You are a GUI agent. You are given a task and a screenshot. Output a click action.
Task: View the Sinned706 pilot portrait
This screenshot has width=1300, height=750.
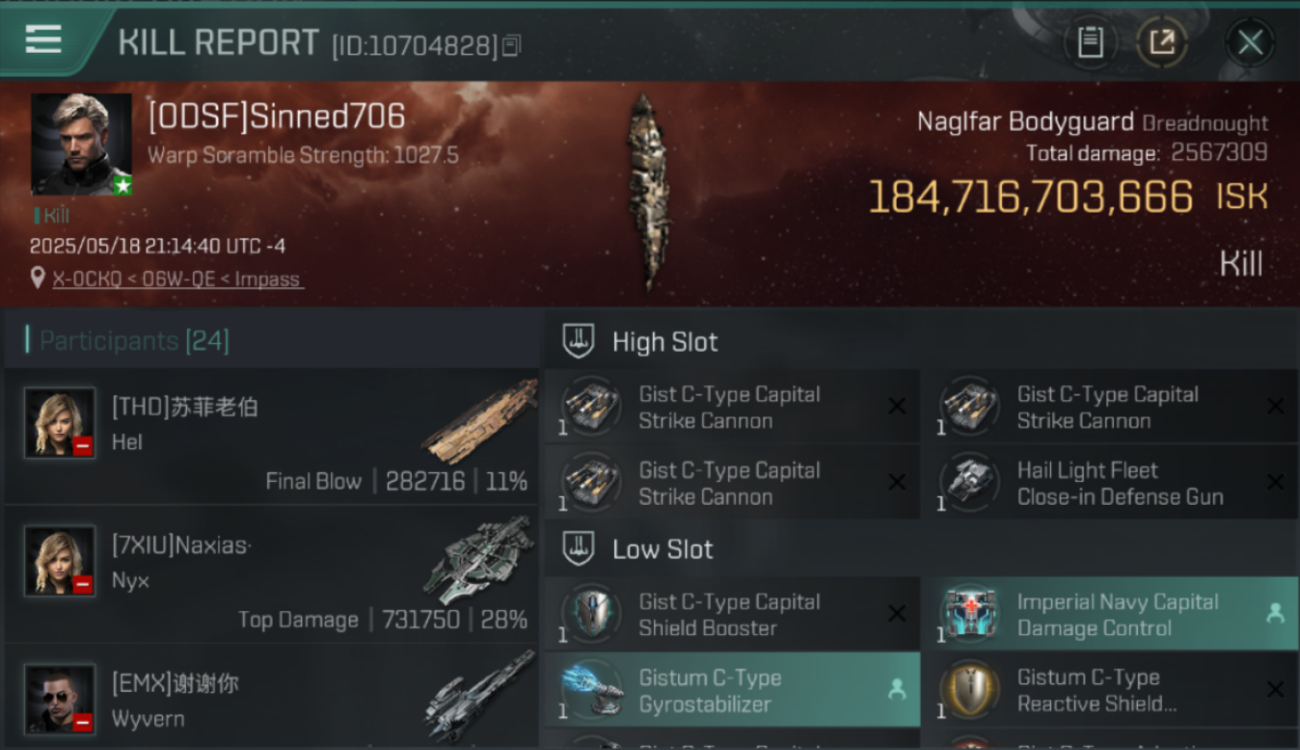point(81,144)
